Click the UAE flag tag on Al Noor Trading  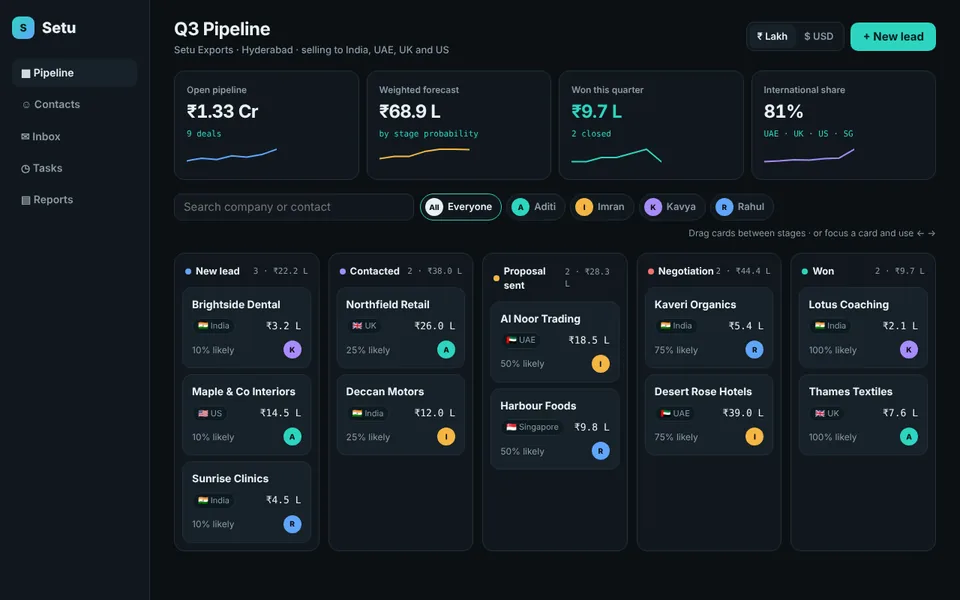(x=520, y=340)
